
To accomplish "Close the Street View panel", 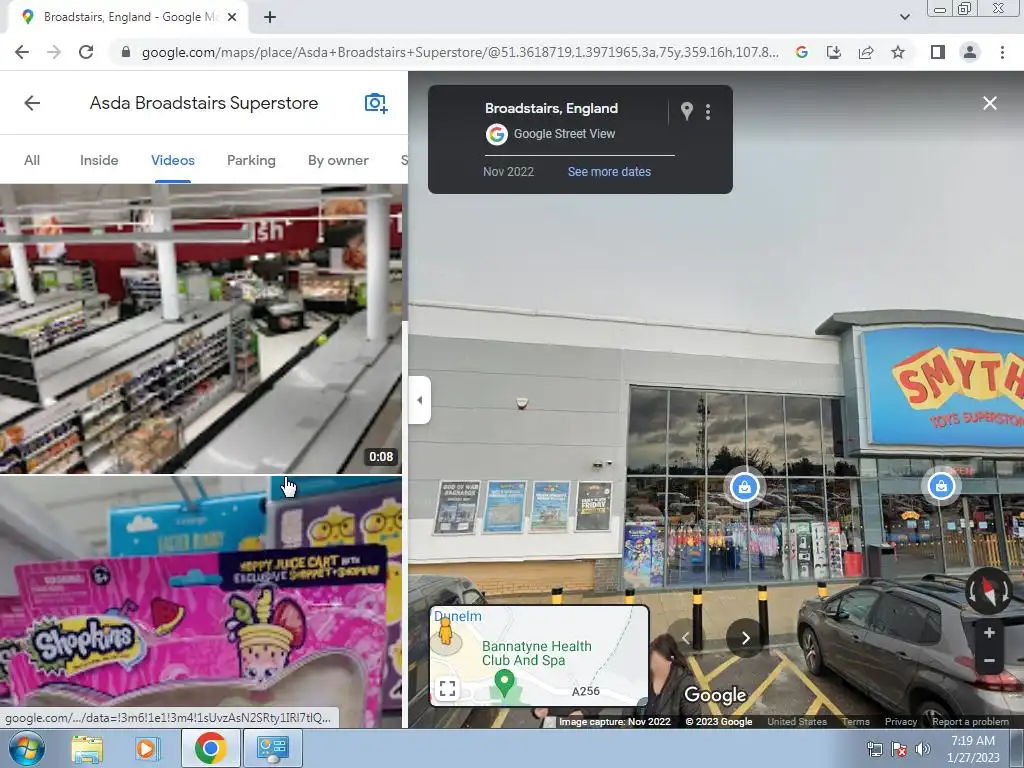I will pyautogui.click(x=989, y=103).
